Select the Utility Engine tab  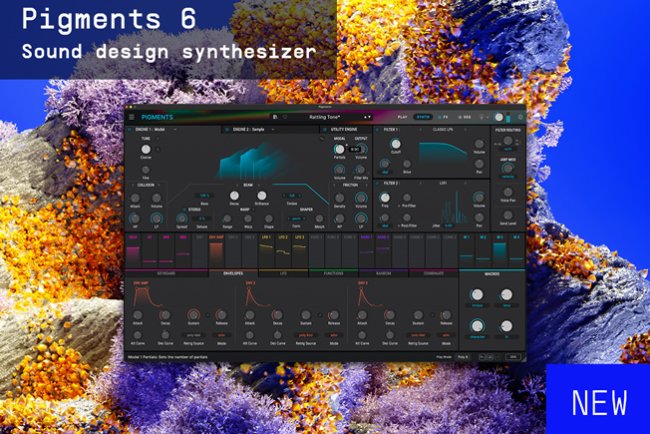click(344, 130)
